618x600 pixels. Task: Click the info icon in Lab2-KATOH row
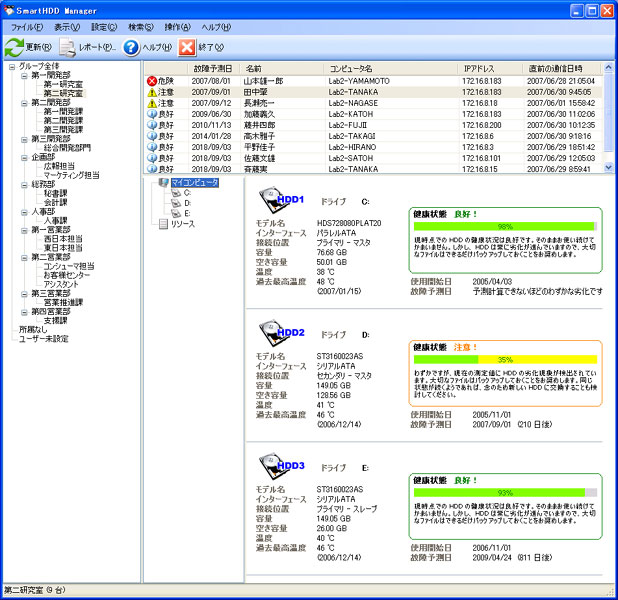coord(152,114)
